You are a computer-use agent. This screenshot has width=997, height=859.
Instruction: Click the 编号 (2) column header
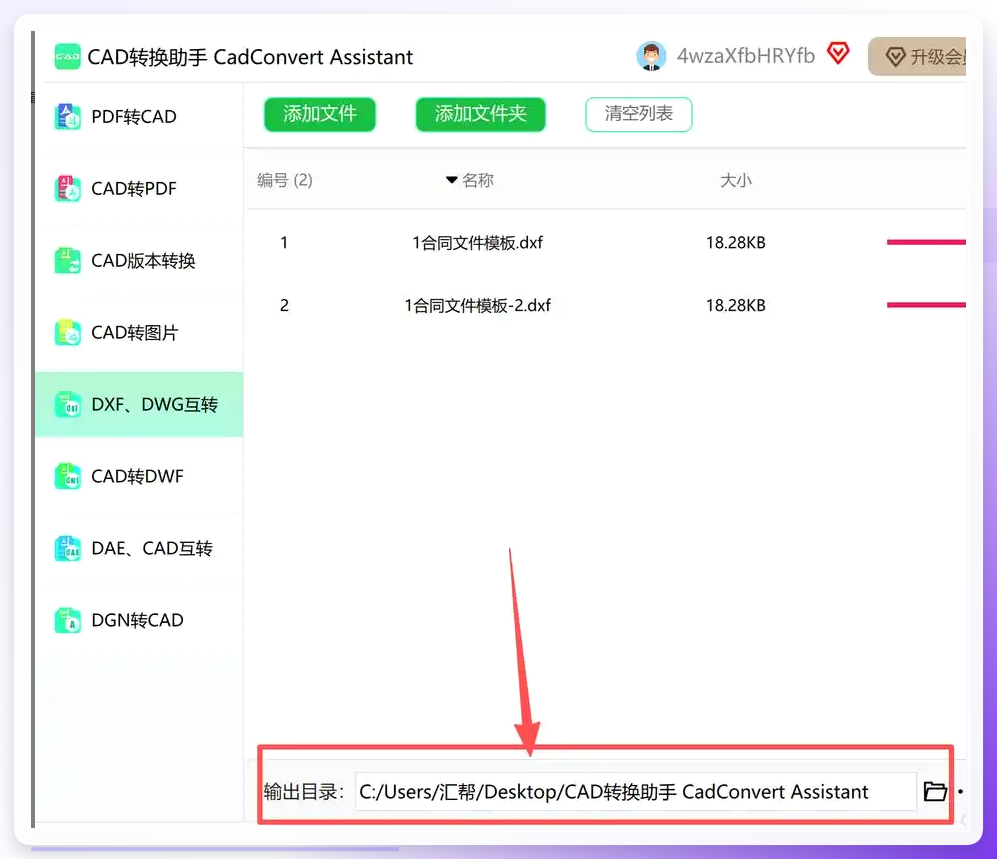(285, 180)
